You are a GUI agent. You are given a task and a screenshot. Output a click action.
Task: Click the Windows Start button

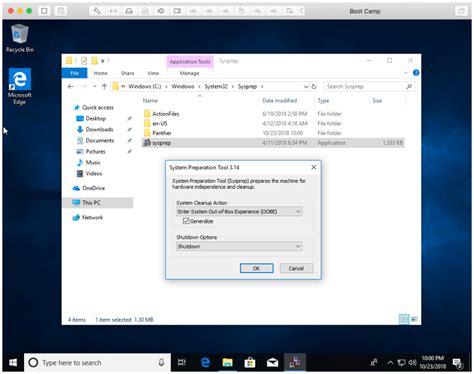[x=13, y=362]
